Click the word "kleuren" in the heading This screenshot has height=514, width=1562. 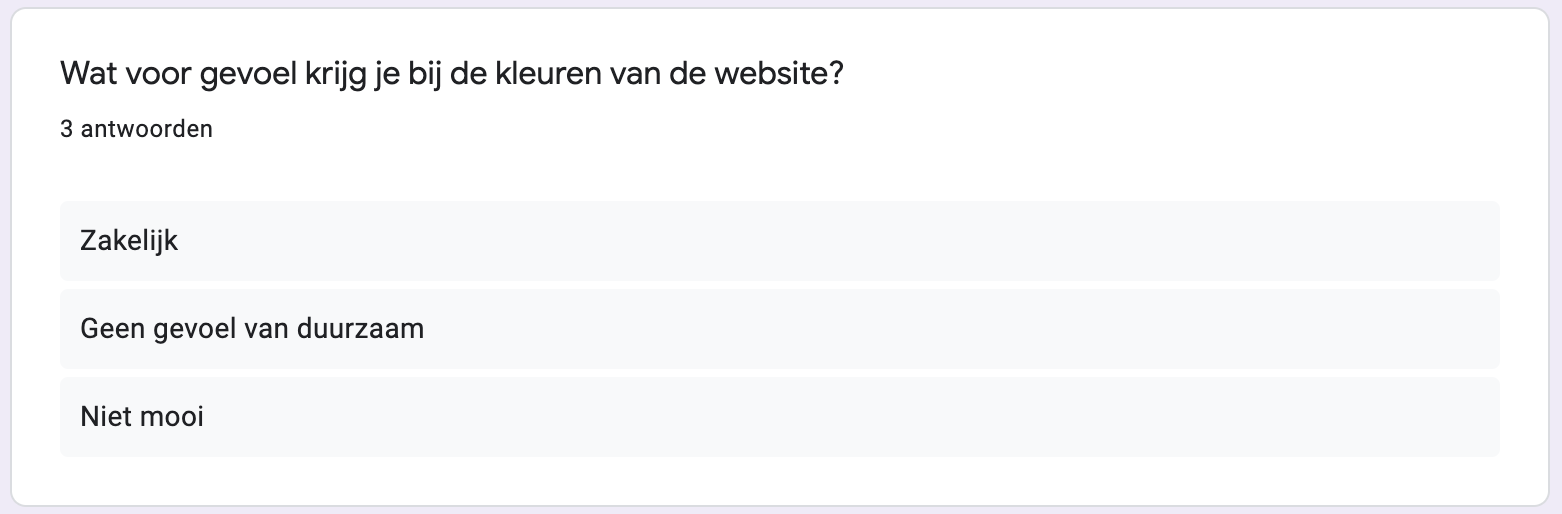[548, 73]
